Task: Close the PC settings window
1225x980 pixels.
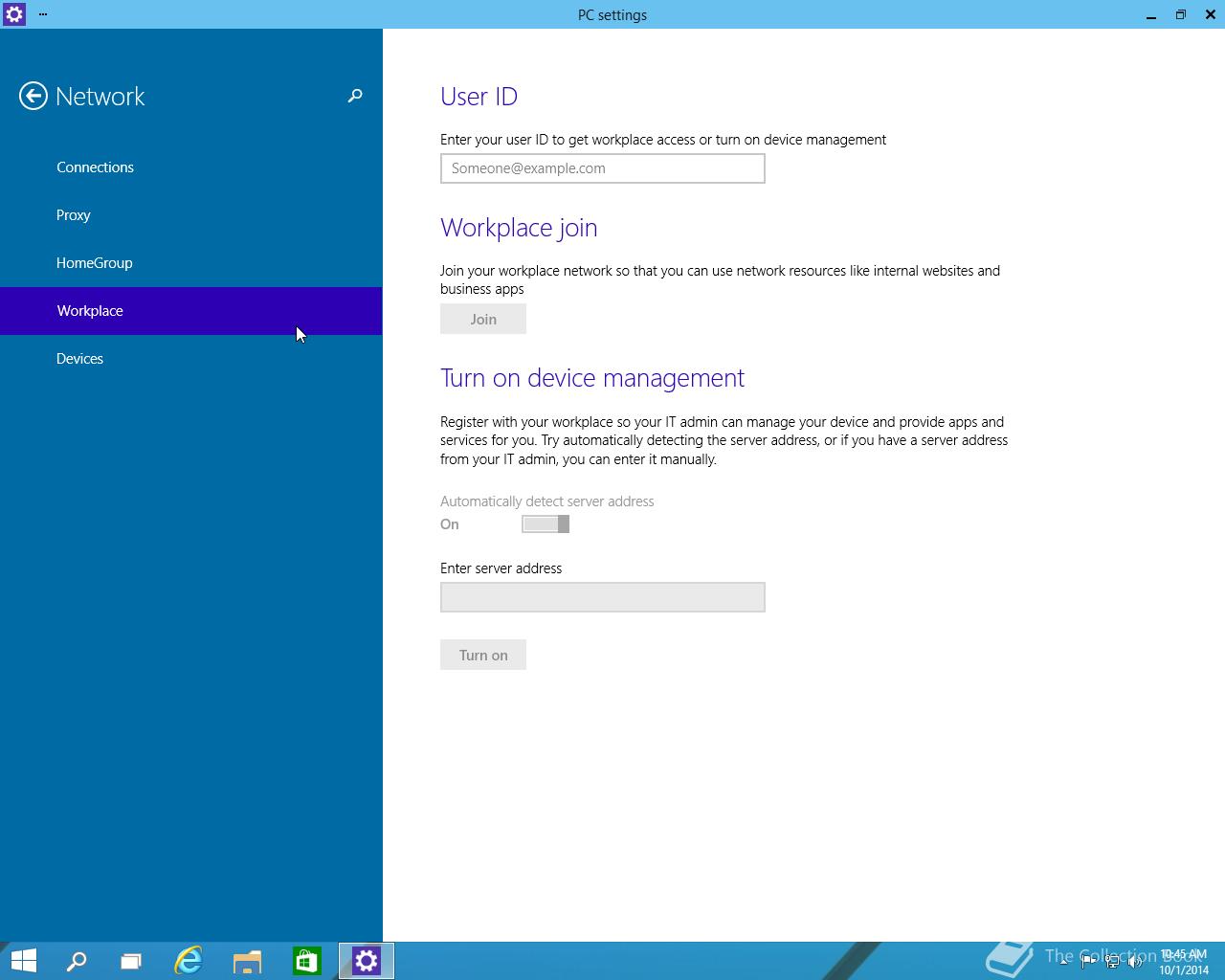Action: tap(1210, 14)
